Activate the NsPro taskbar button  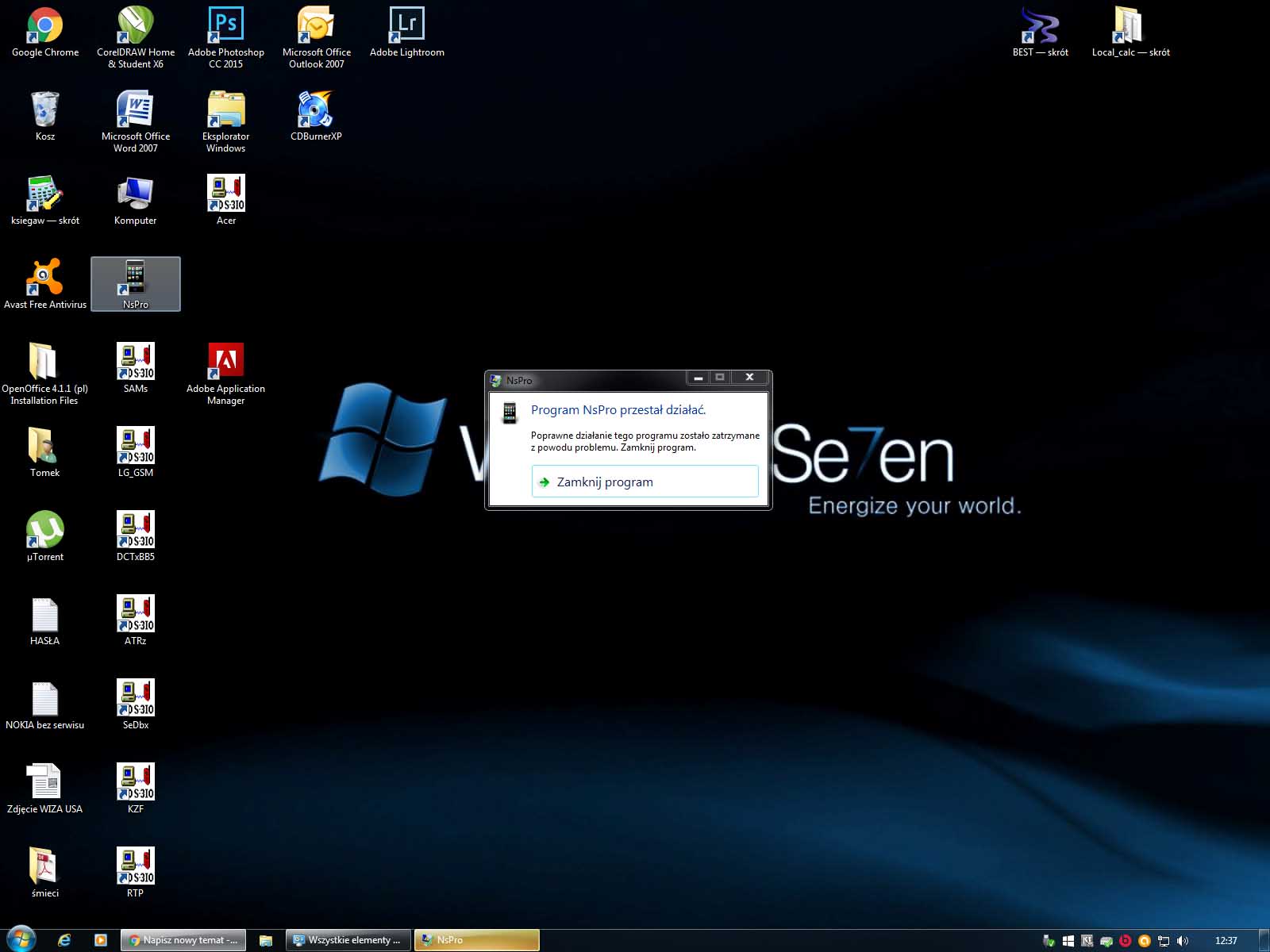point(477,940)
